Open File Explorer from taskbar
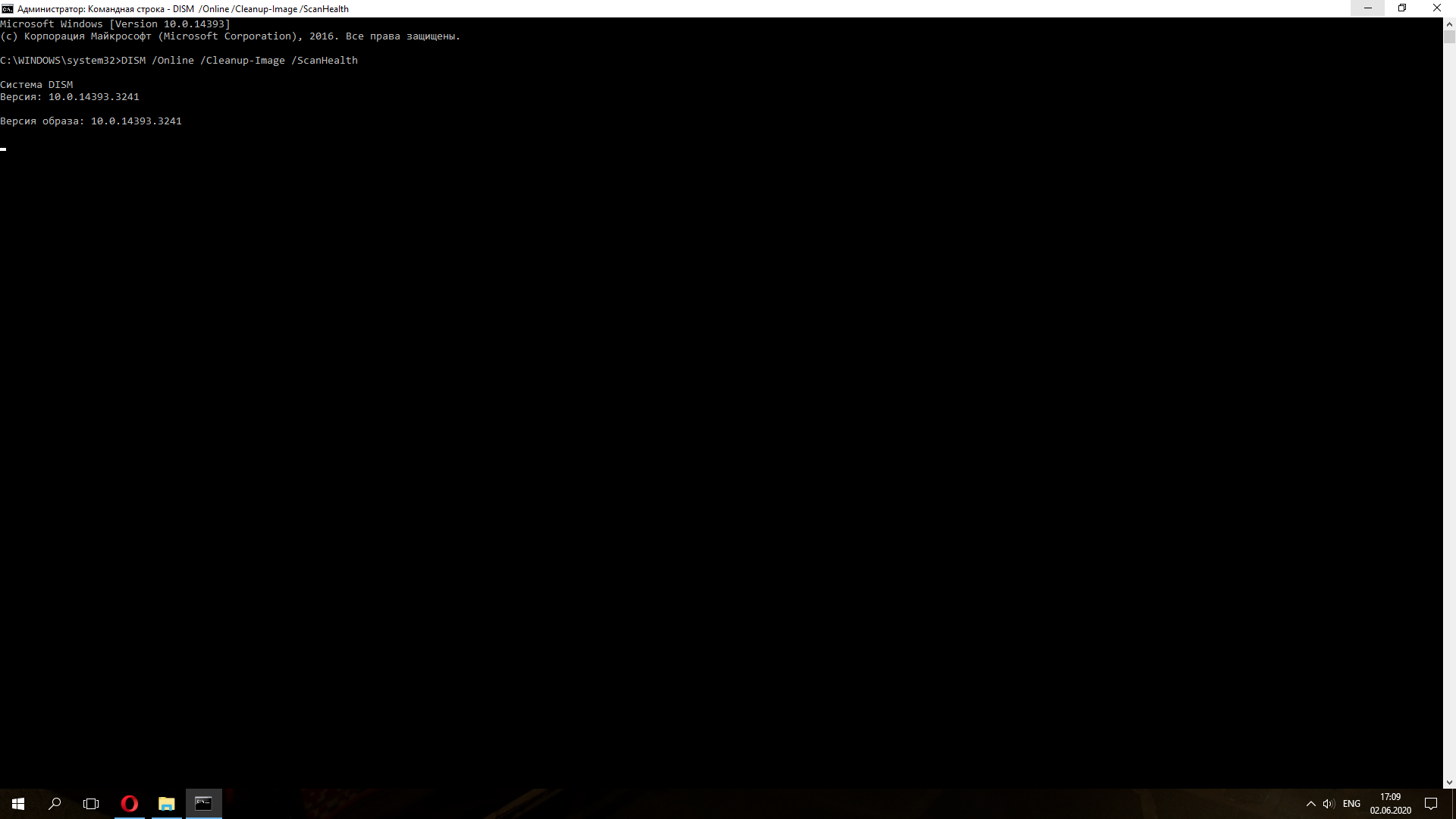 click(167, 804)
